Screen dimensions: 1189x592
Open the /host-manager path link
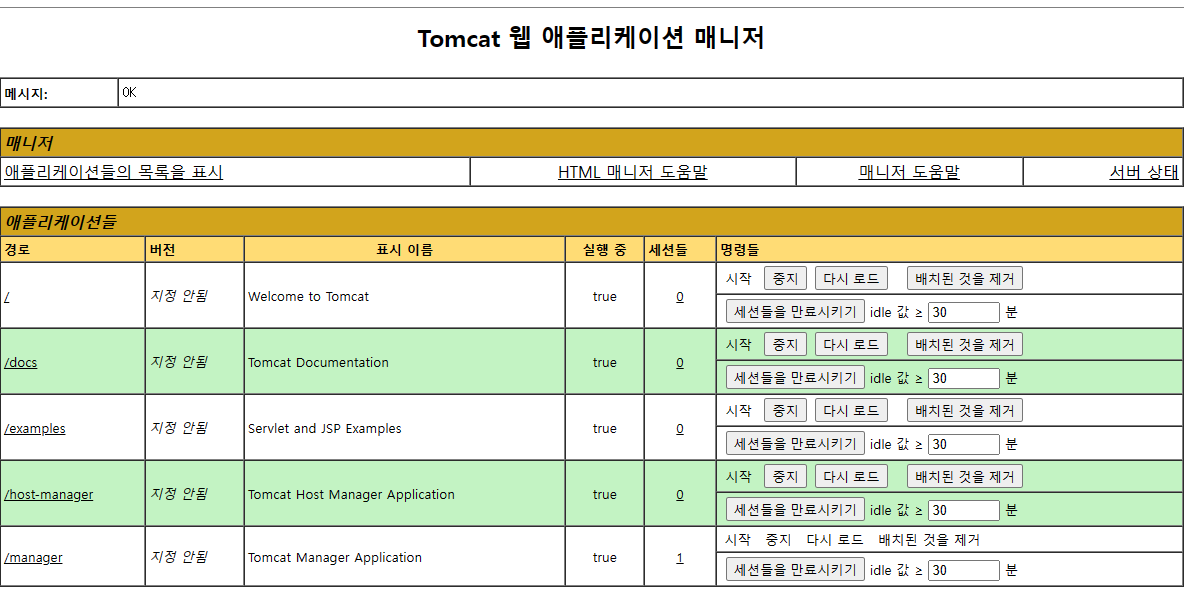click(x=49, y=494)
